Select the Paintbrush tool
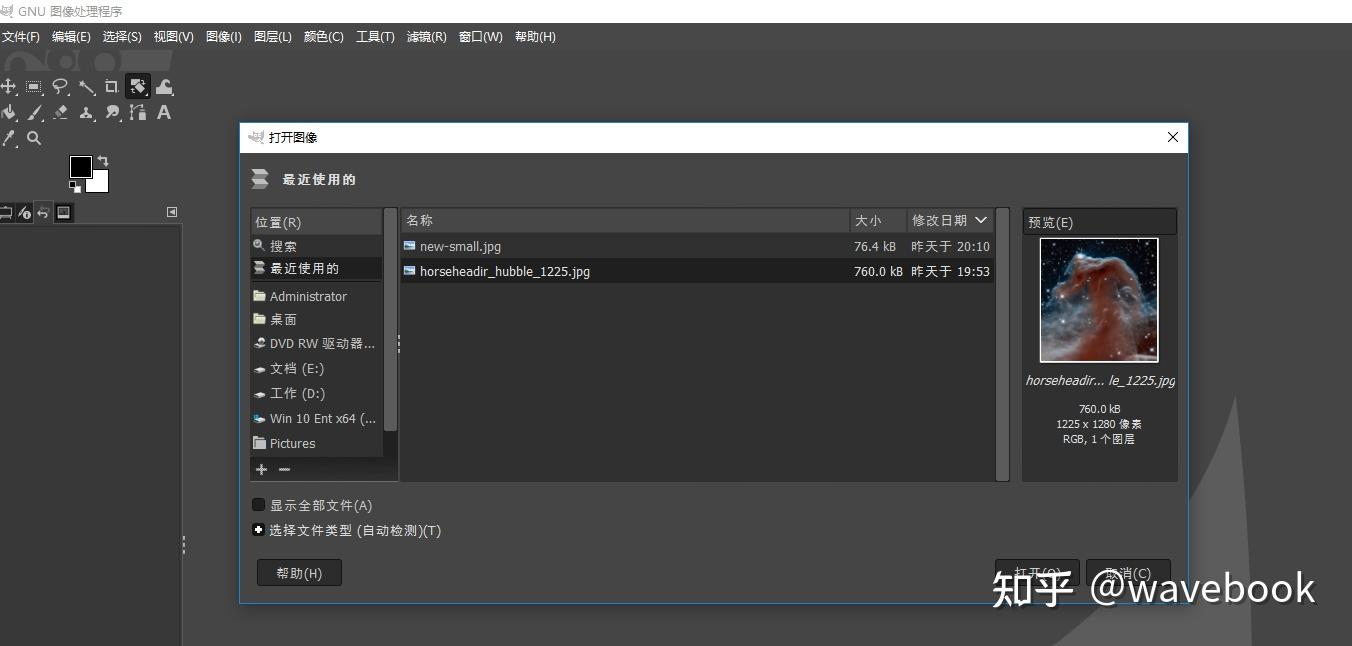The width and height of the screenshot is (1352, 646). pos(34,113)
